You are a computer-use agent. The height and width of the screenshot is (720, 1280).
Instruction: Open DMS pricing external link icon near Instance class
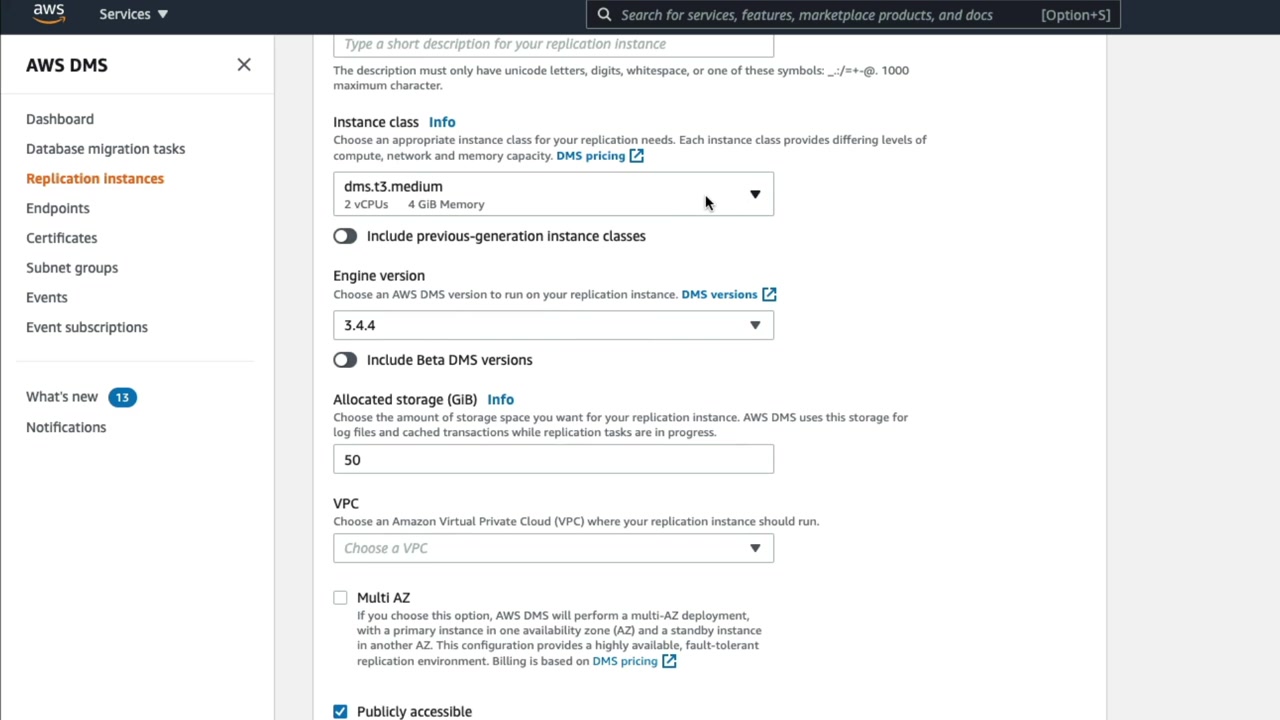click(637, 156)
